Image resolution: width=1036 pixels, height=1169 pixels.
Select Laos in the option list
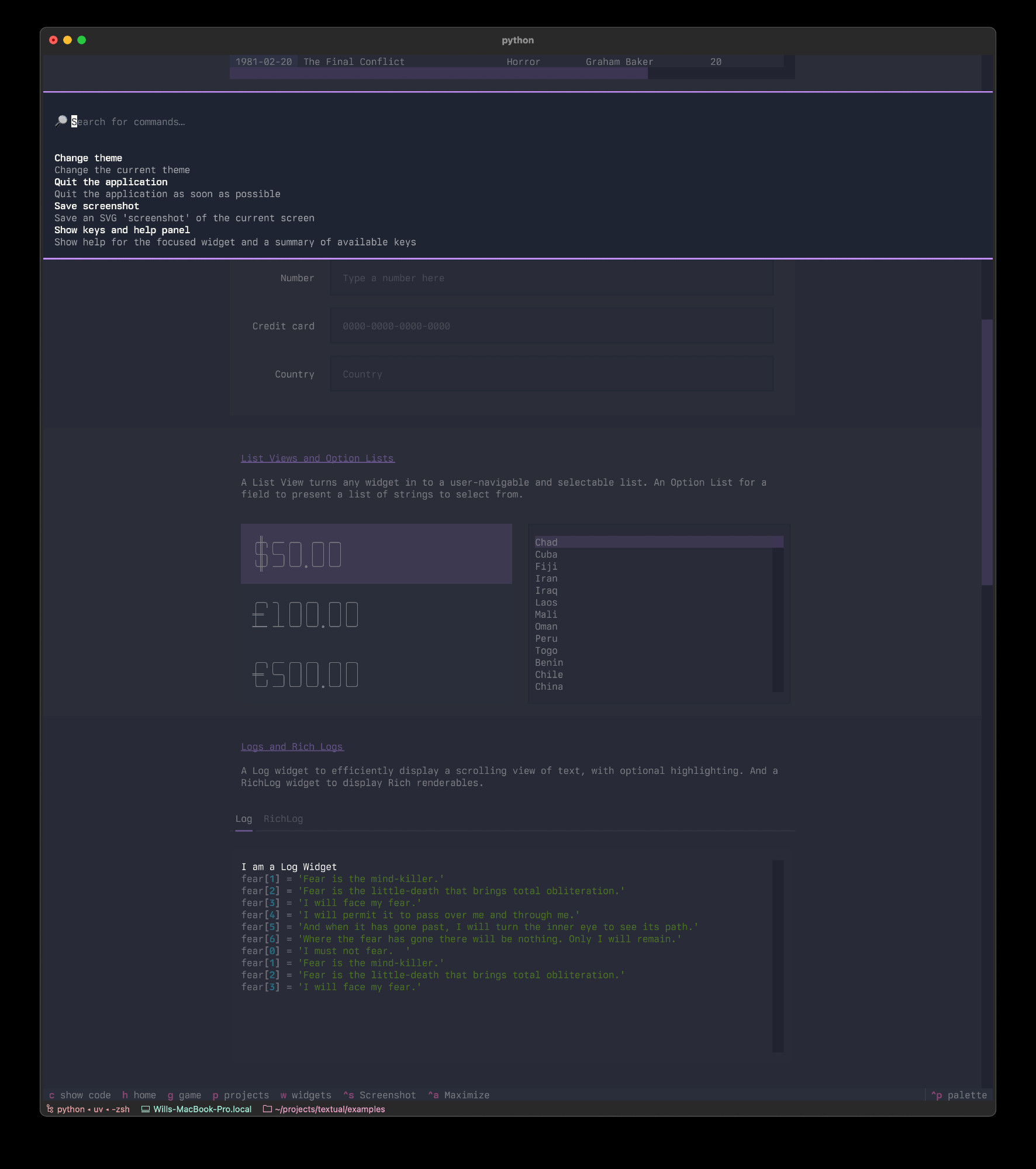click(654, 602)
